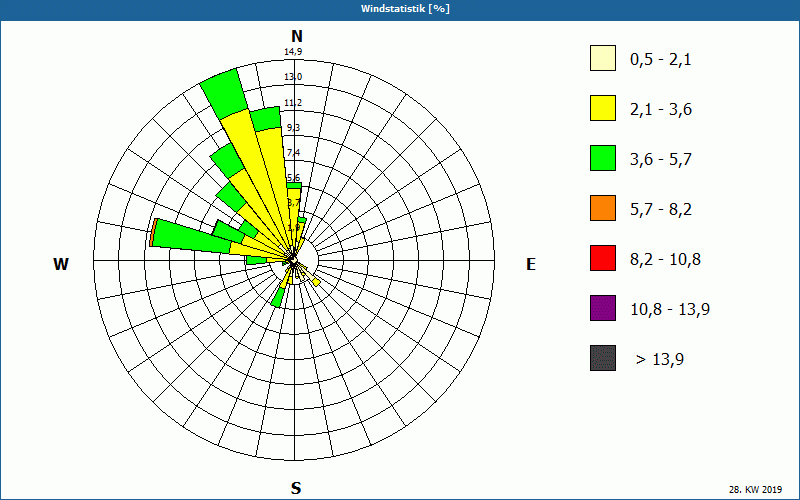Click the "2,1 - 3,6" legend label
This screenshot has height=500, width=800.
pos(661,110)
